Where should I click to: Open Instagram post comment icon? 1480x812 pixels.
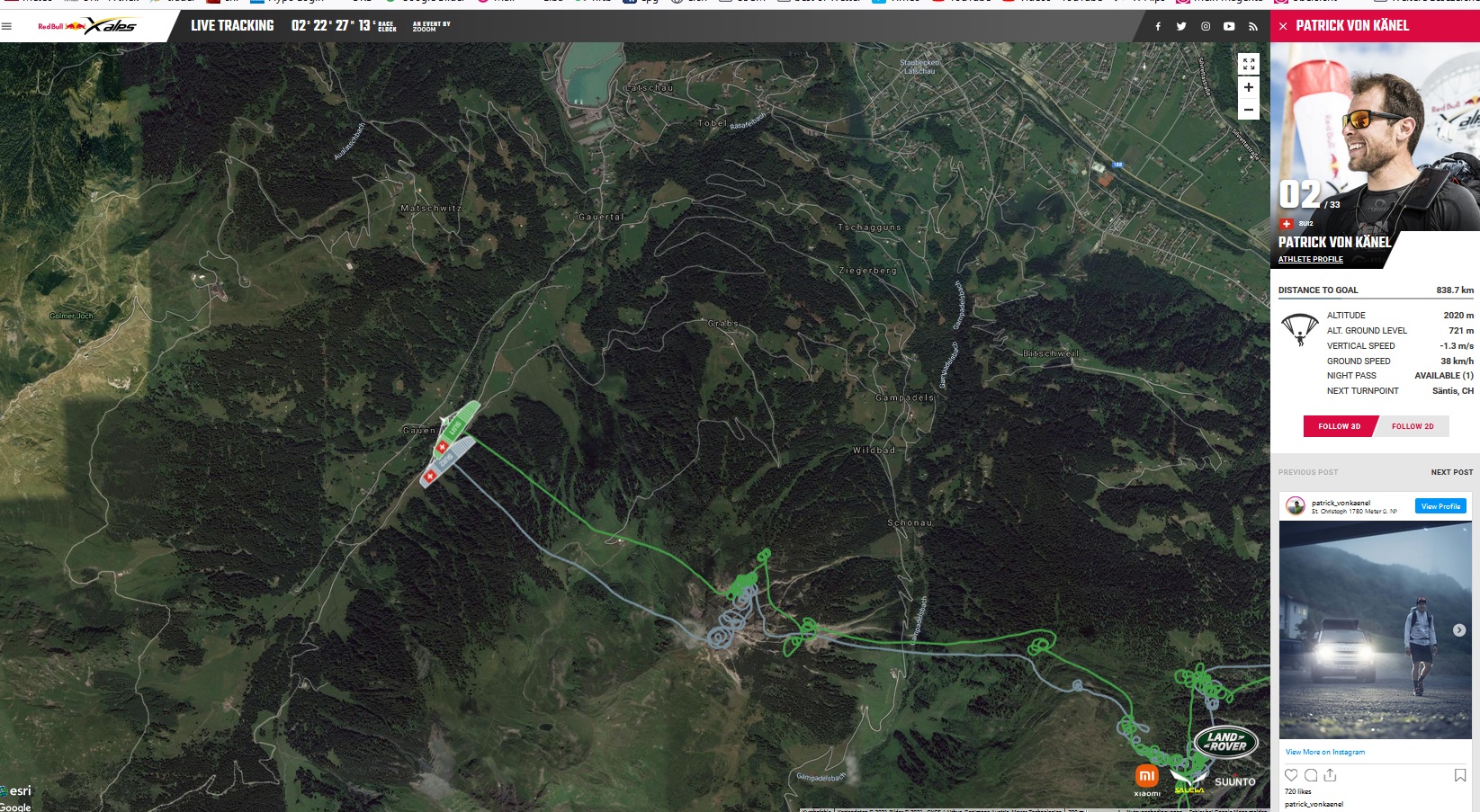1311,775
